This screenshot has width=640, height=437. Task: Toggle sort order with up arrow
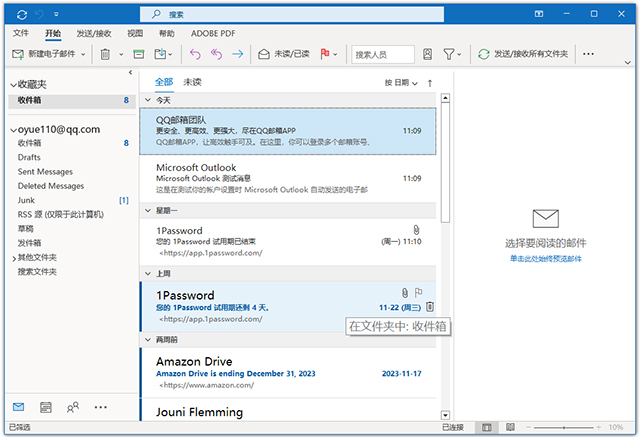pyautogui.click(x=430, y=83)
